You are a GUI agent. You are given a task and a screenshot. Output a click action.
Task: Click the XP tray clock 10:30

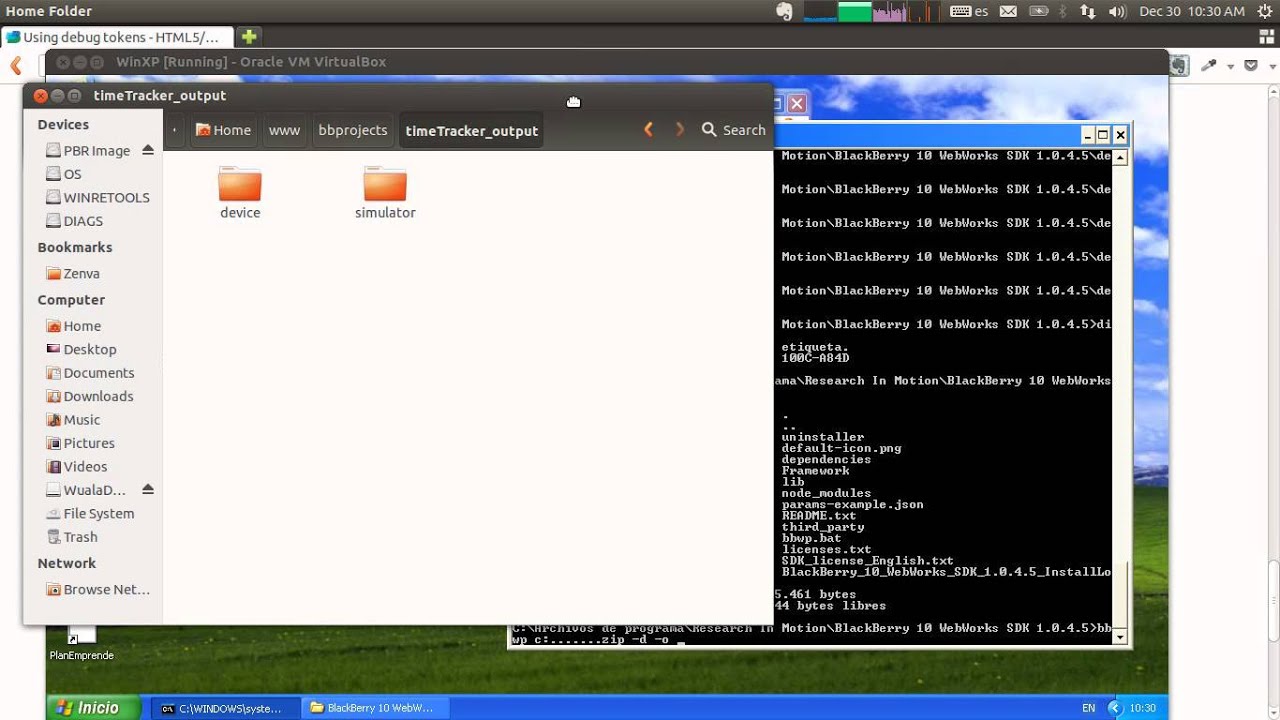pyautogui.click(x=1143, y=708)
